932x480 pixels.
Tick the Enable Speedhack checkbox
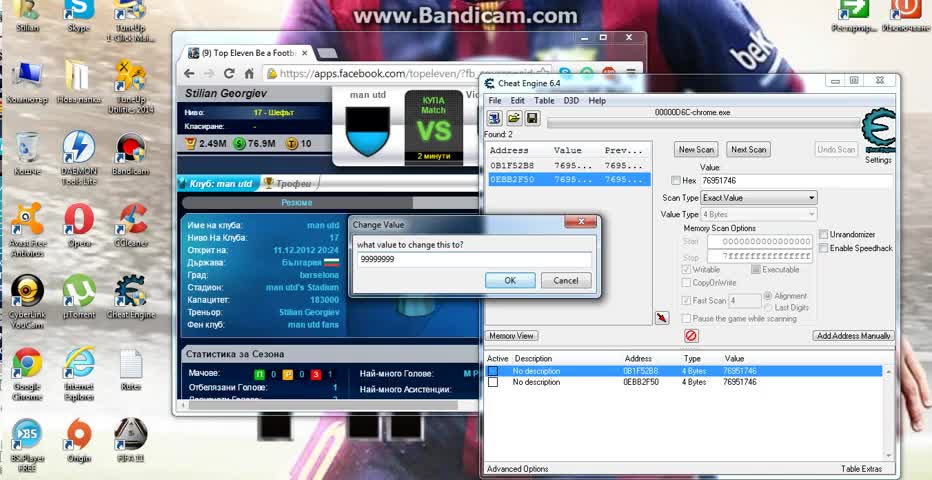[823, 248]
